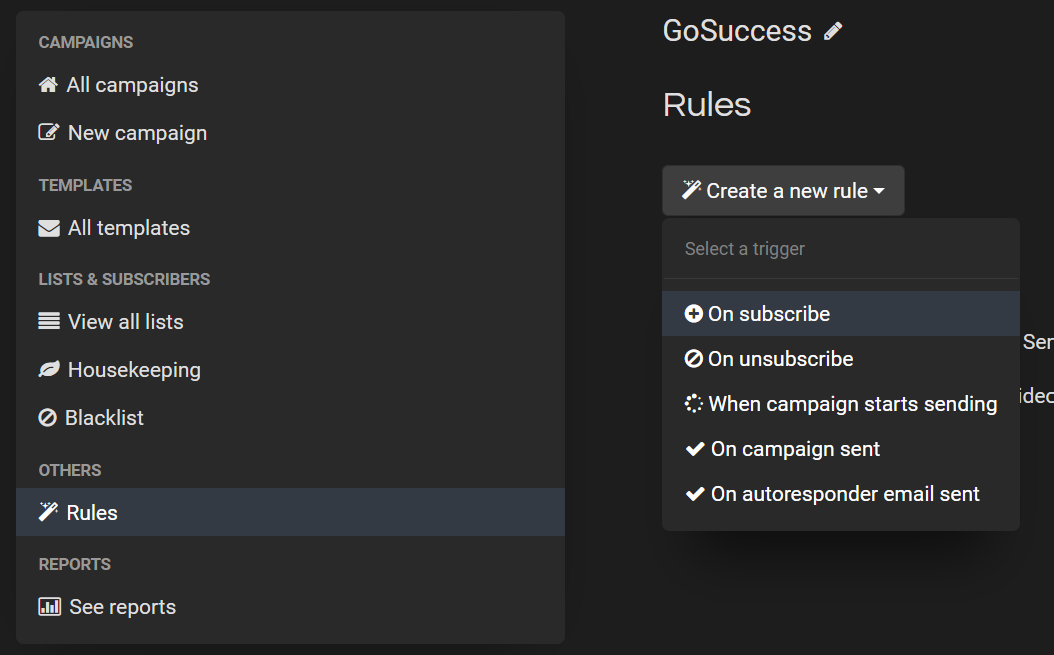Click the pencil icon next to GoSuccess
The width and height of the screenshot is (1054, 655).
[833, 31]
